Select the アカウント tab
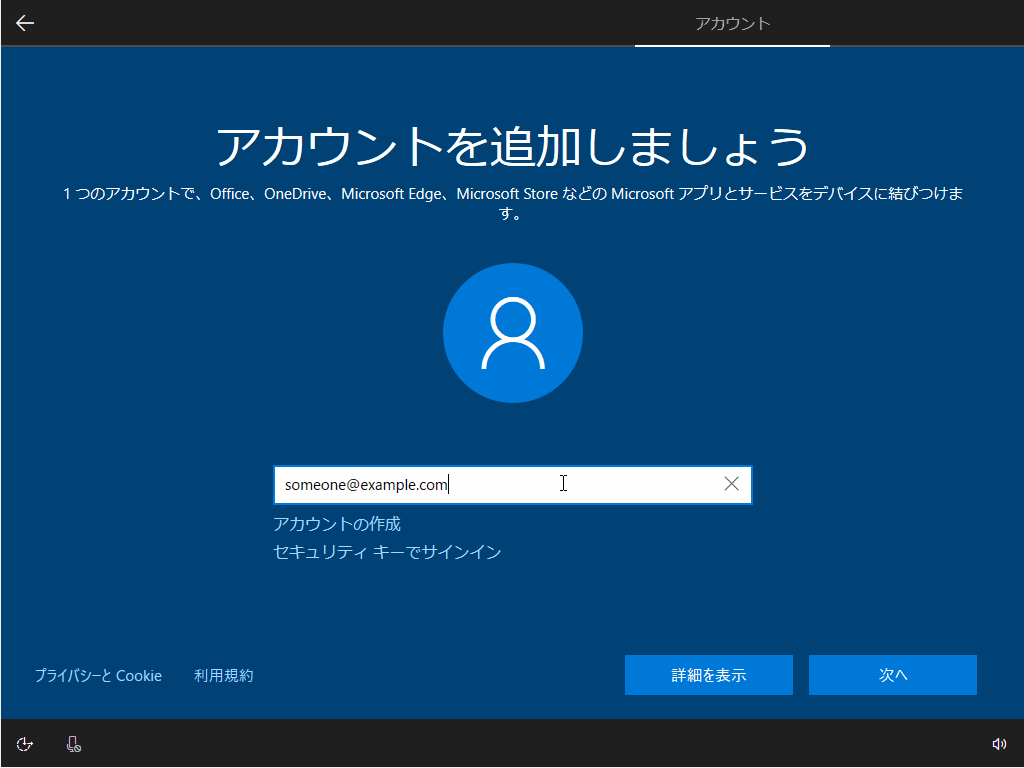The image size is (1024, 768). [732, 24]
